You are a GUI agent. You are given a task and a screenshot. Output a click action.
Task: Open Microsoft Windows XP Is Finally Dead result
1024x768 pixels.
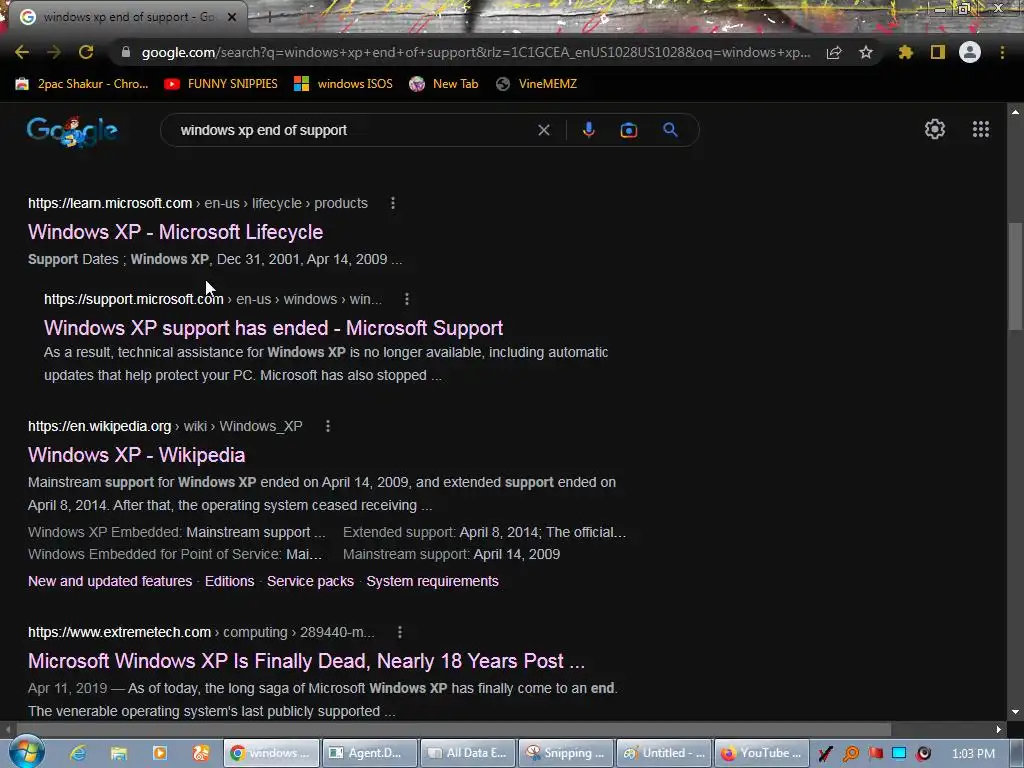pos(306,661)
